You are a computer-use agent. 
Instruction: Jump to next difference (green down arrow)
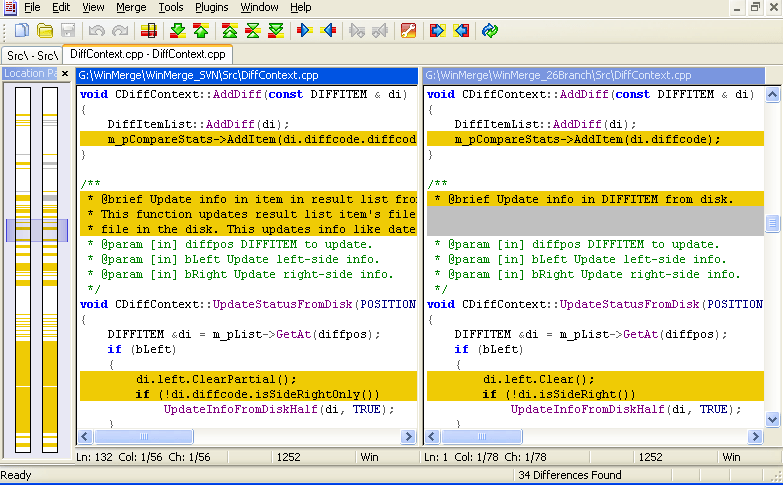178,31
